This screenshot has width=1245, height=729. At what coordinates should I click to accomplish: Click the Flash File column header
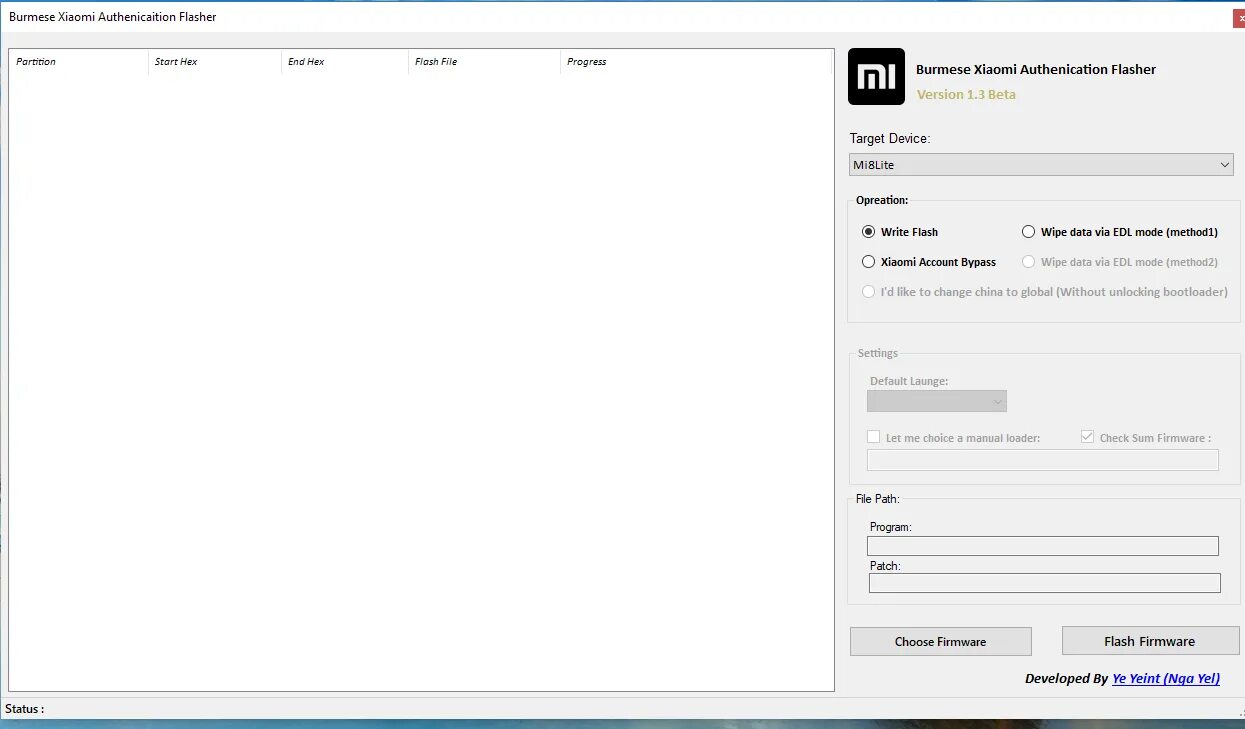click(485, 62)
